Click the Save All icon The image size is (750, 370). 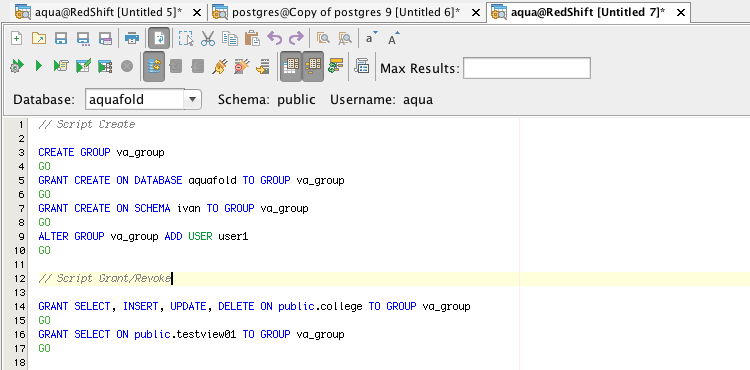coord(105,39)
